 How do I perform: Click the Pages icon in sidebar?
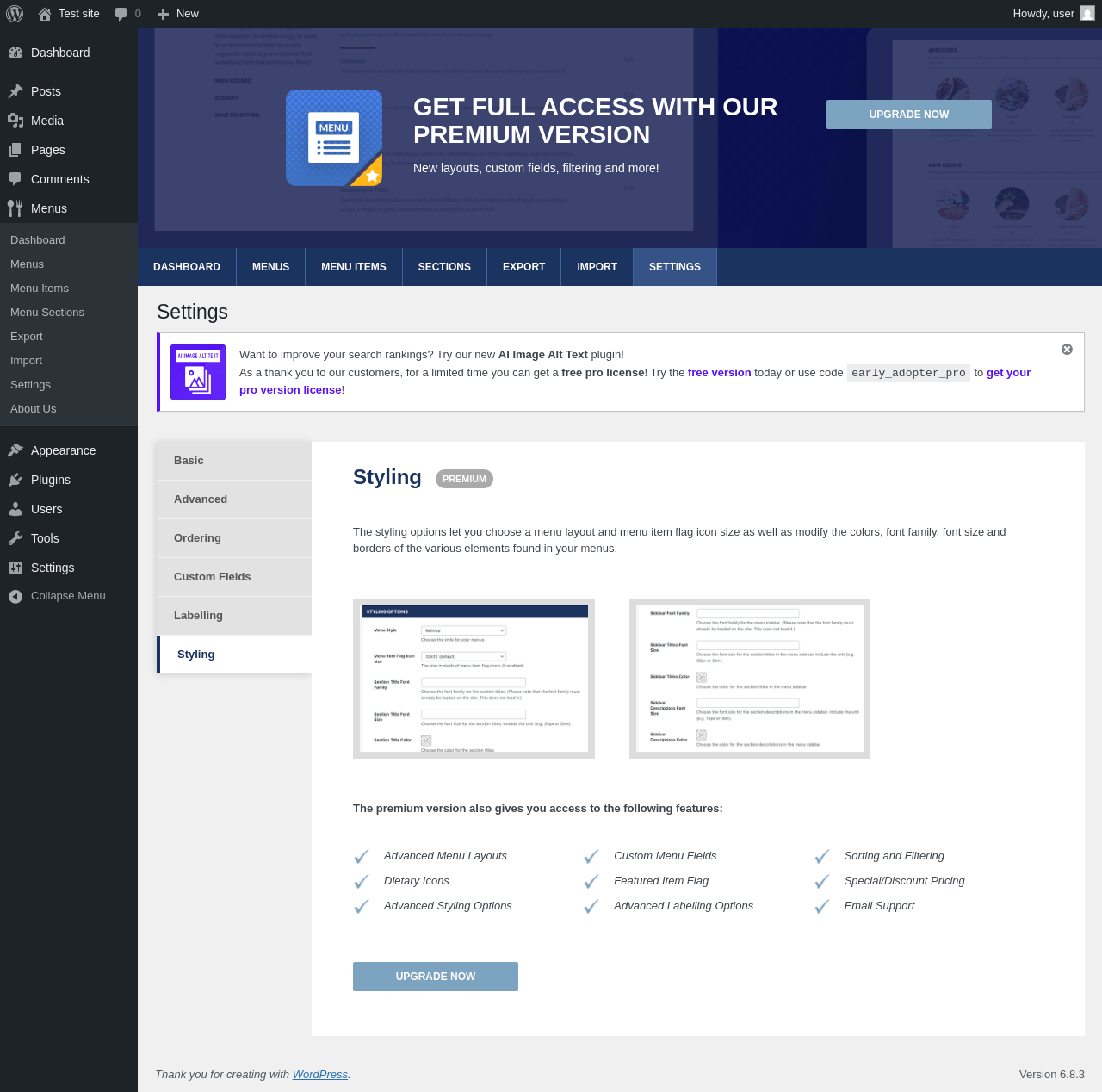pos(15,150)
